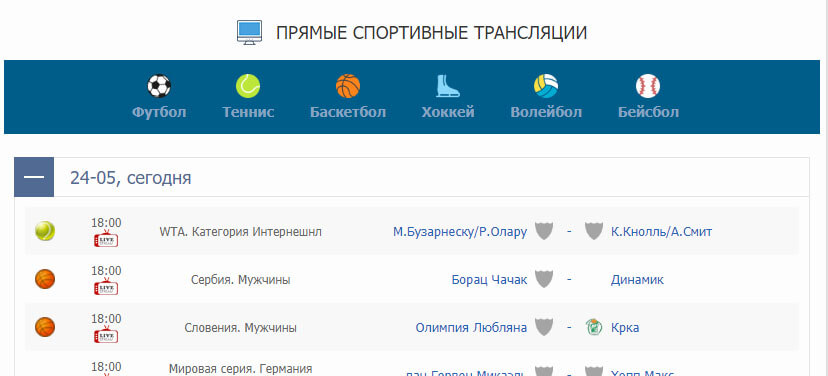Click the hockey skate icon

(448, 86)
